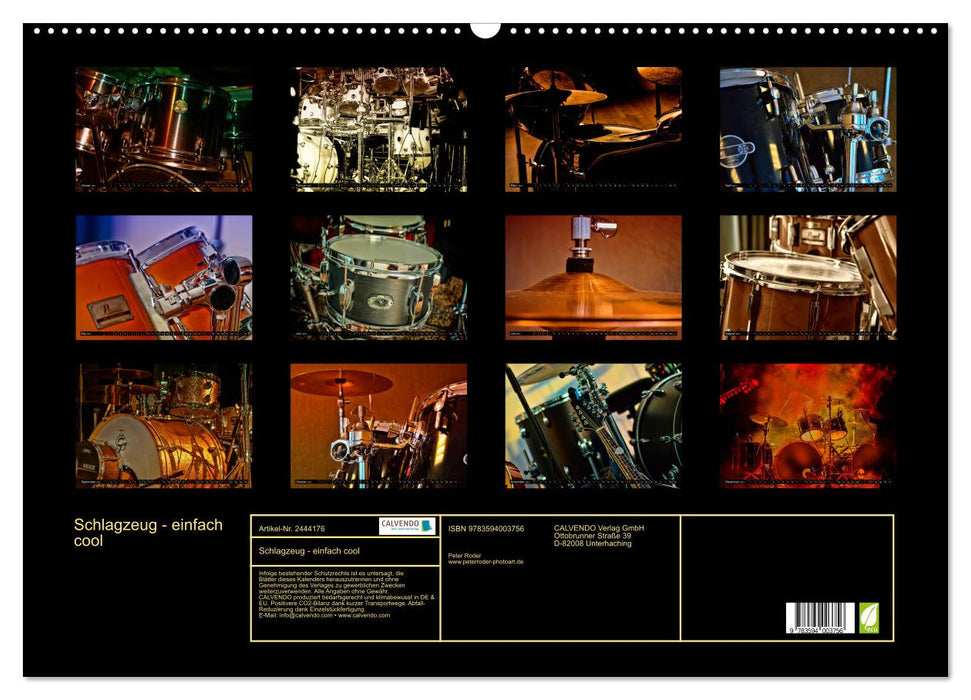
Task: Open the gray snare drum thumbnail
Action: (x=378, y=278)
